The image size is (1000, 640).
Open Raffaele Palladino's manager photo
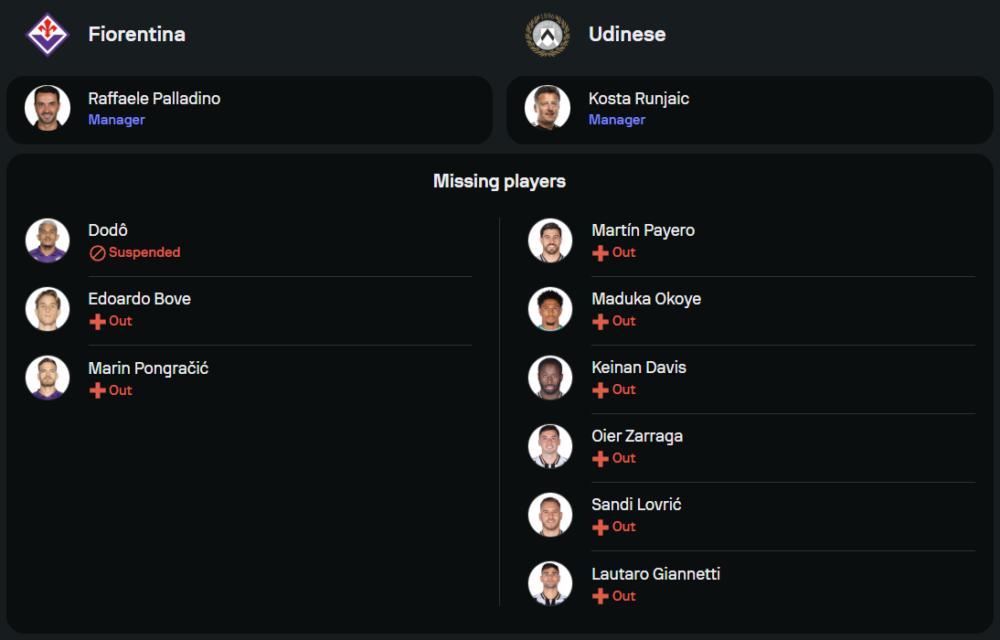(47, 108)
